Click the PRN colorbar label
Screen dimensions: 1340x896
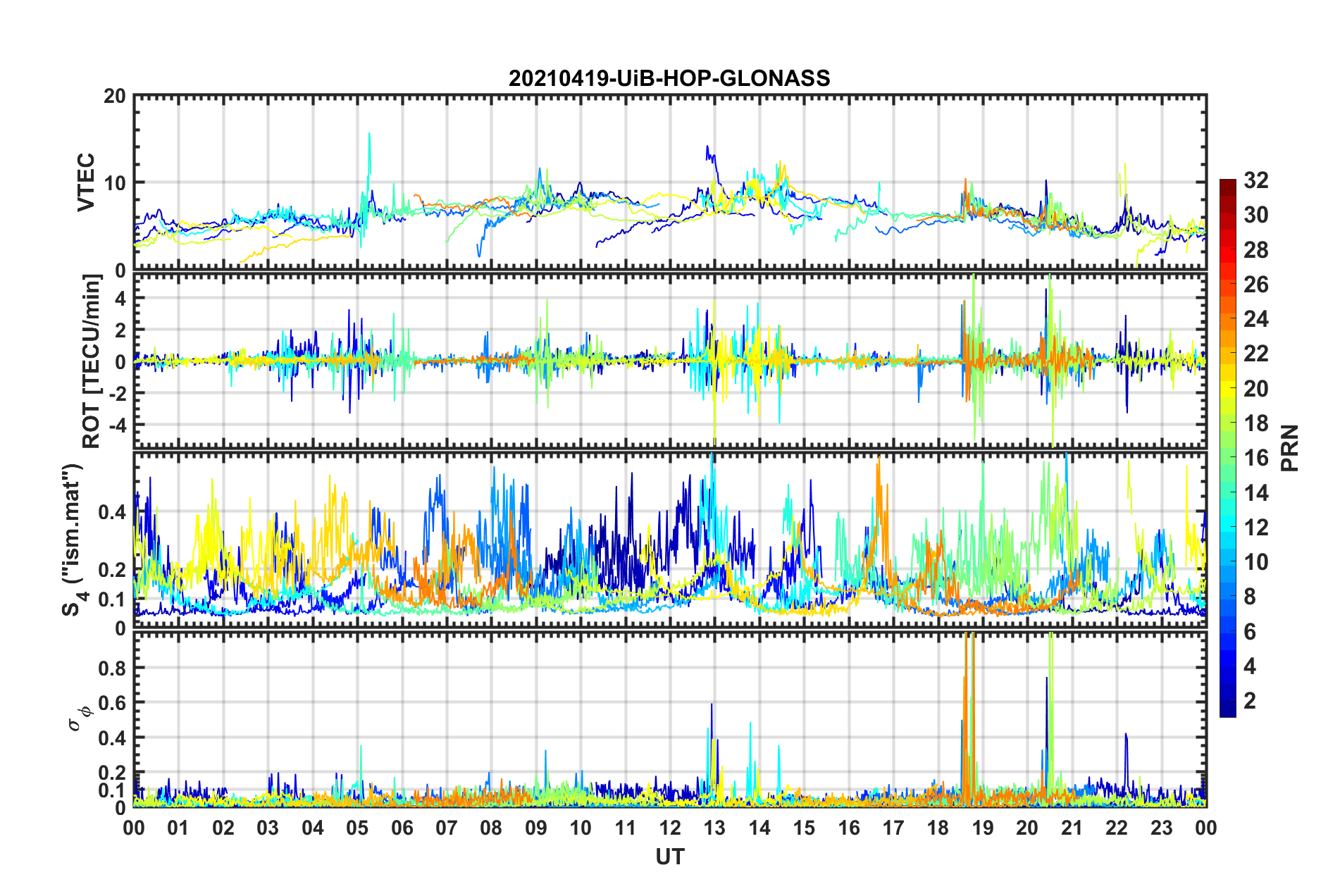point(1290,449)
